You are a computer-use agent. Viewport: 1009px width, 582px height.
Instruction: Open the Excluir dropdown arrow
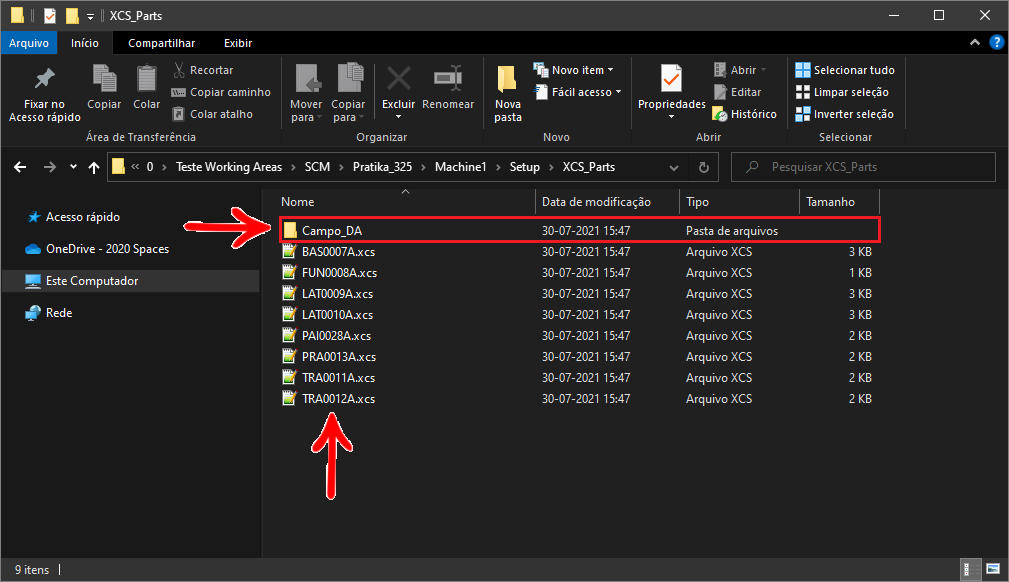coord(398,117)
